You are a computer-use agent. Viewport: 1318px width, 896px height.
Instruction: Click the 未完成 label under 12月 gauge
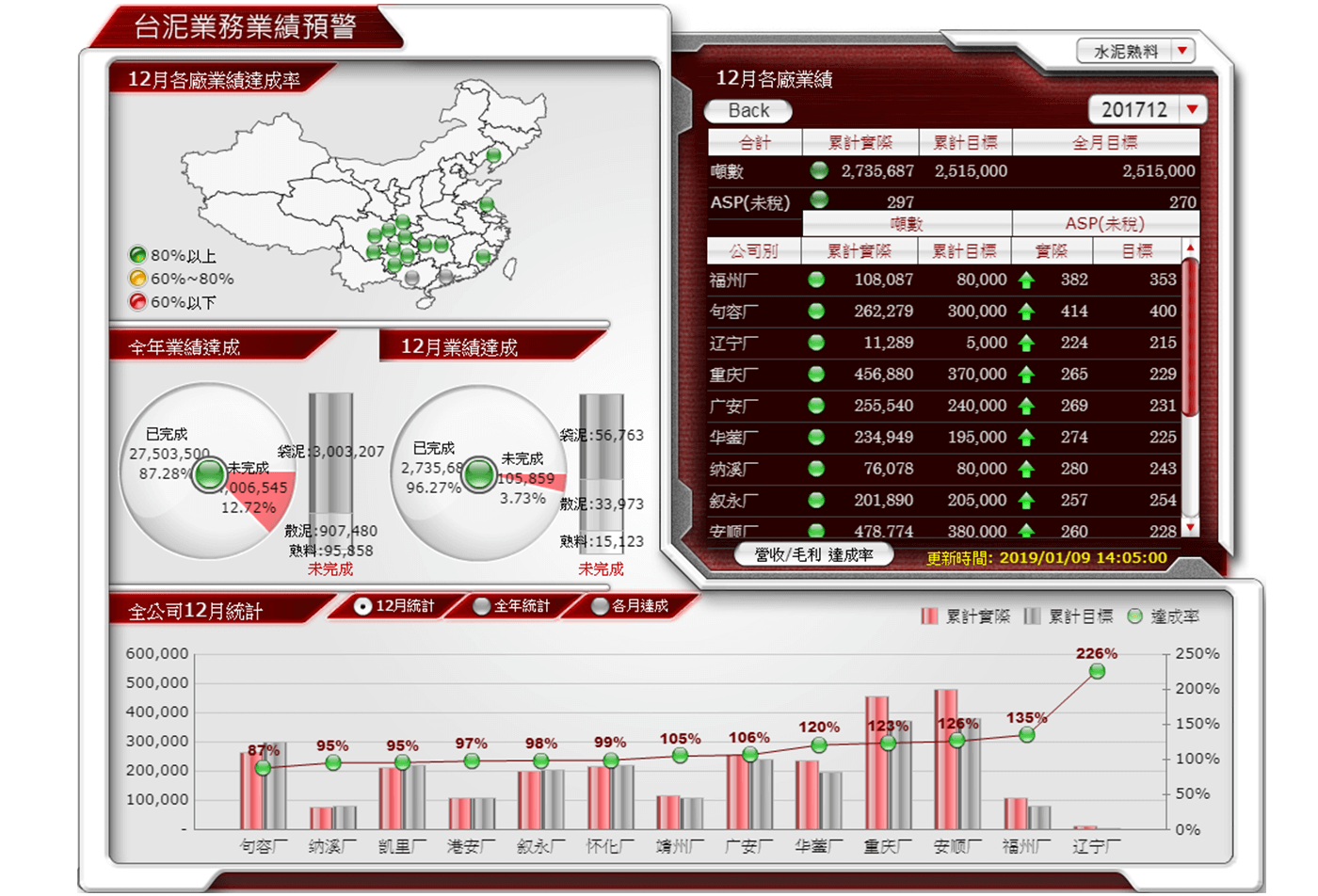(x=601, y=569)
